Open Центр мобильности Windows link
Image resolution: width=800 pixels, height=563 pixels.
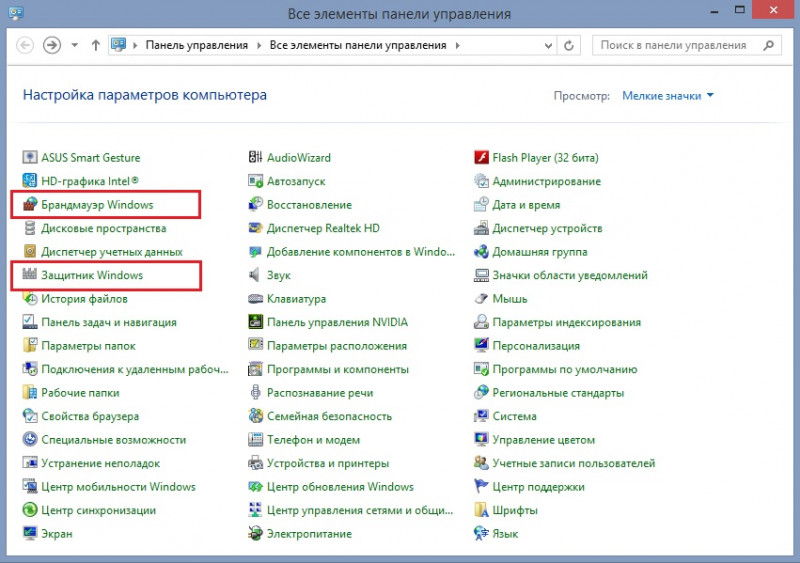118,486
